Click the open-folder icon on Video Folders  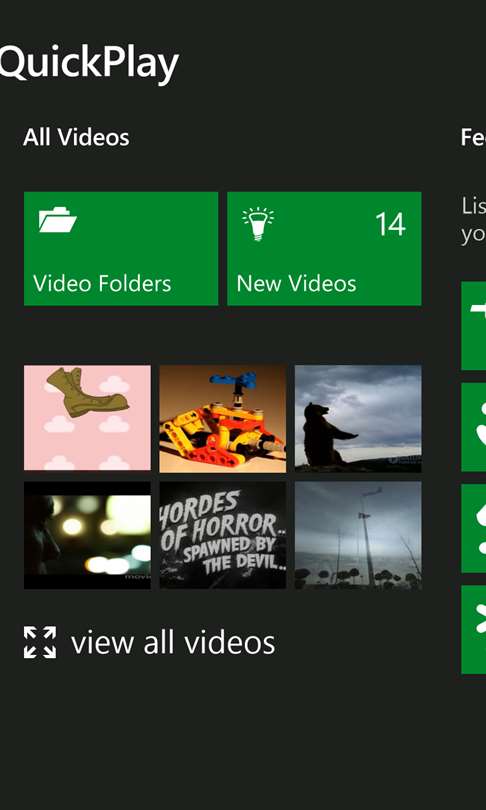(57, 220)
